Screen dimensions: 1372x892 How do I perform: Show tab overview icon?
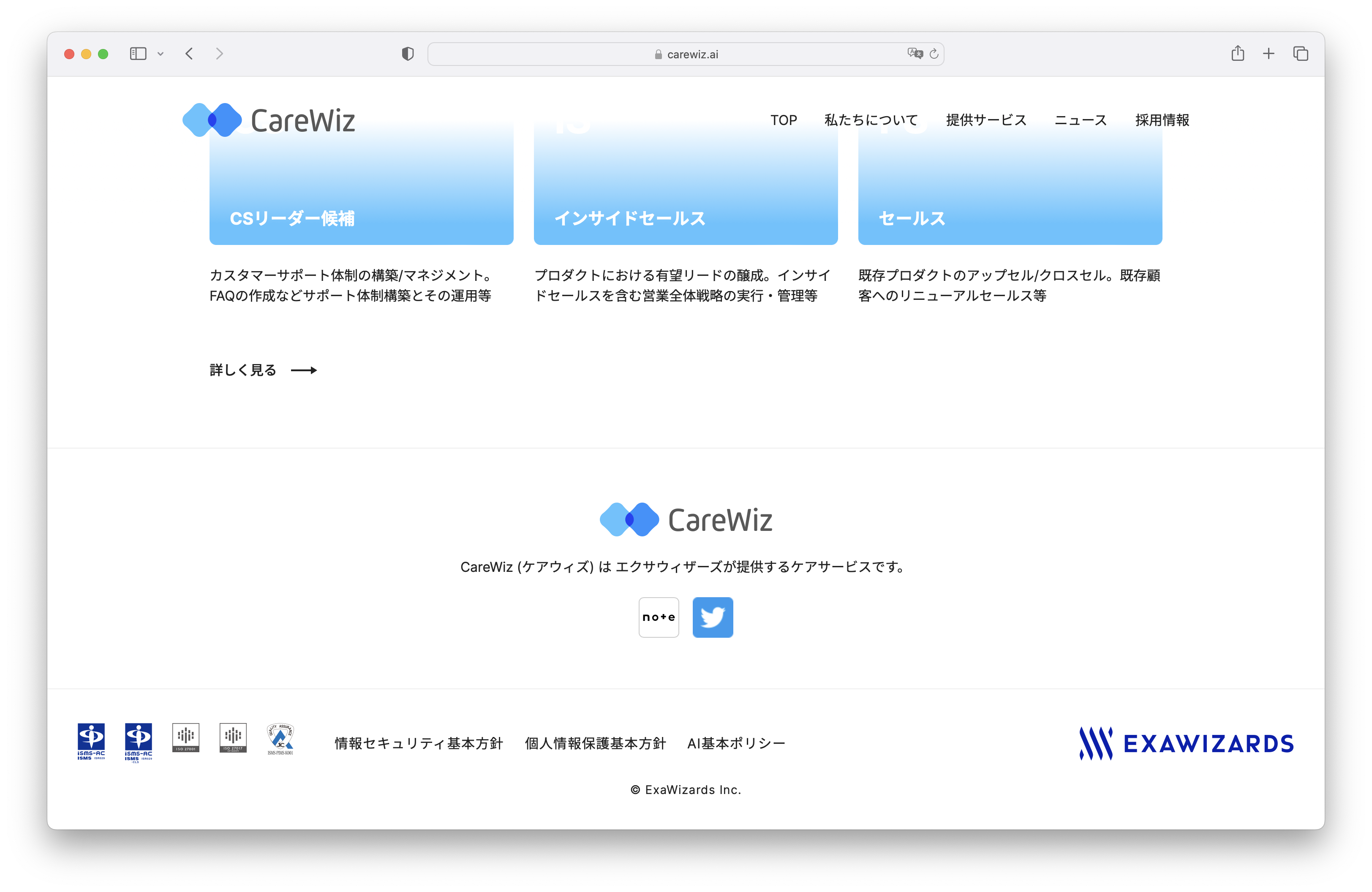pyautogui.click(x=1301, y=54)
